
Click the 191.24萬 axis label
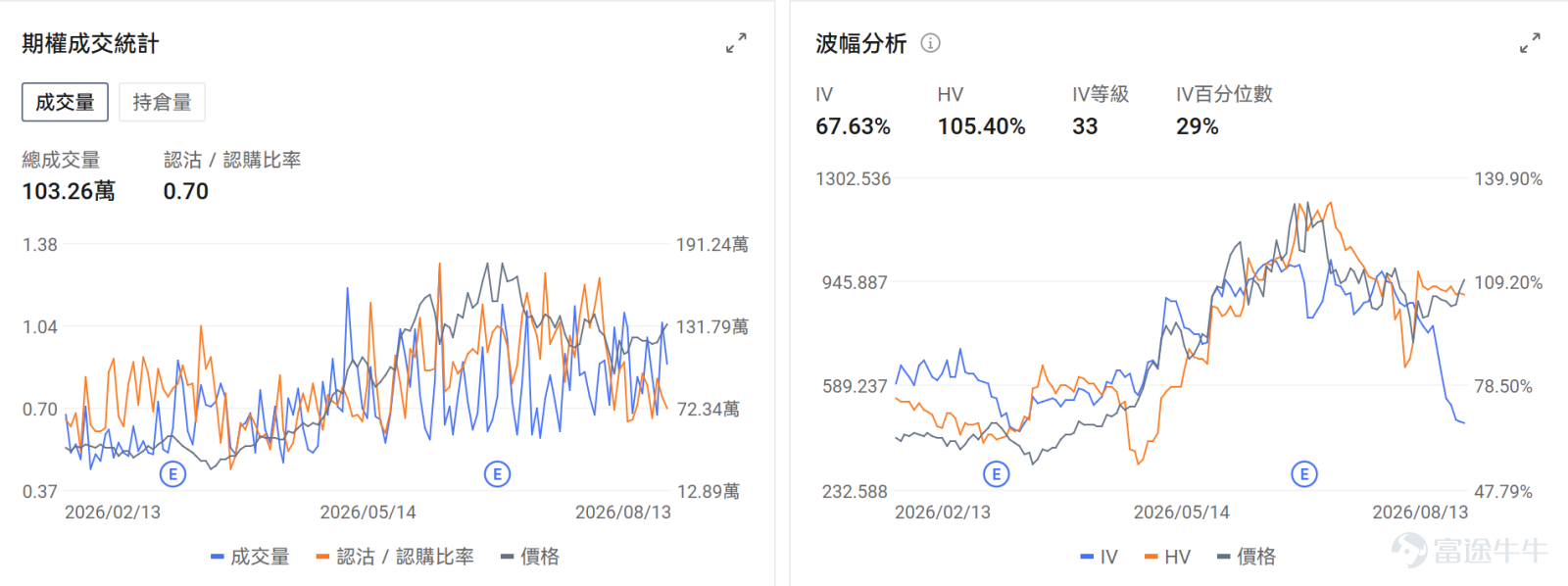(x=712, y=244)
